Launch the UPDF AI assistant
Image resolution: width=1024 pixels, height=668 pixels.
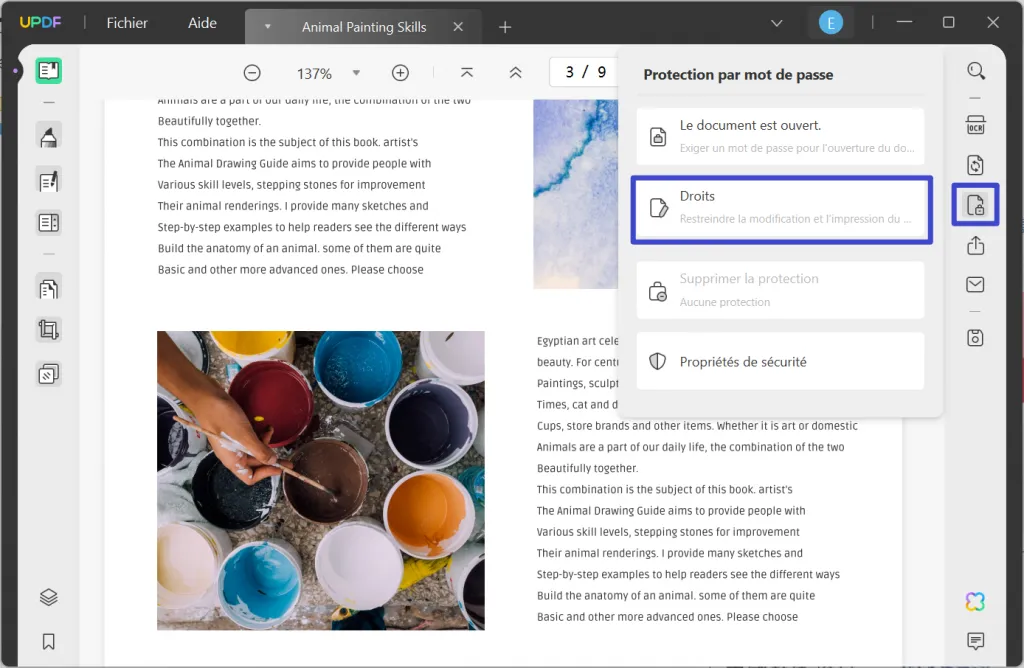click(x=974, y=601)
